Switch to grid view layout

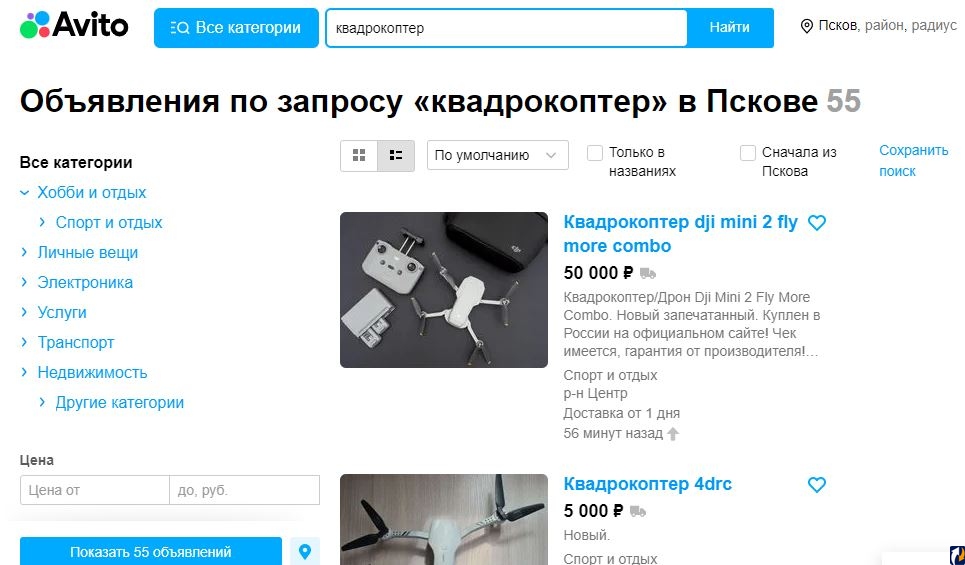click(x=359, y=155)
